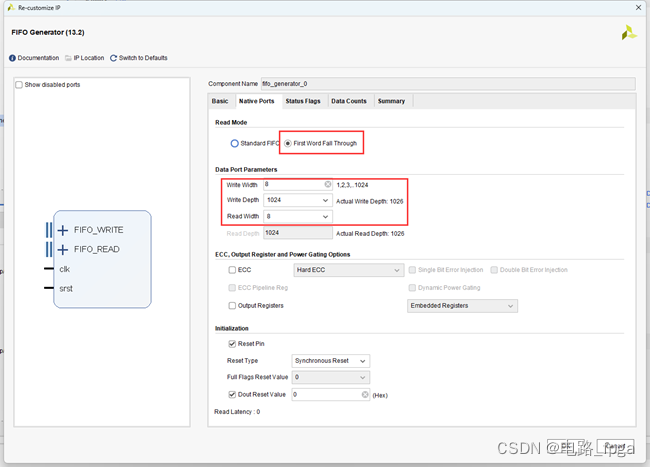Open Embedded Registers dropdown
Viewport: 650px width, 467px height.
[x=462, y=306]
